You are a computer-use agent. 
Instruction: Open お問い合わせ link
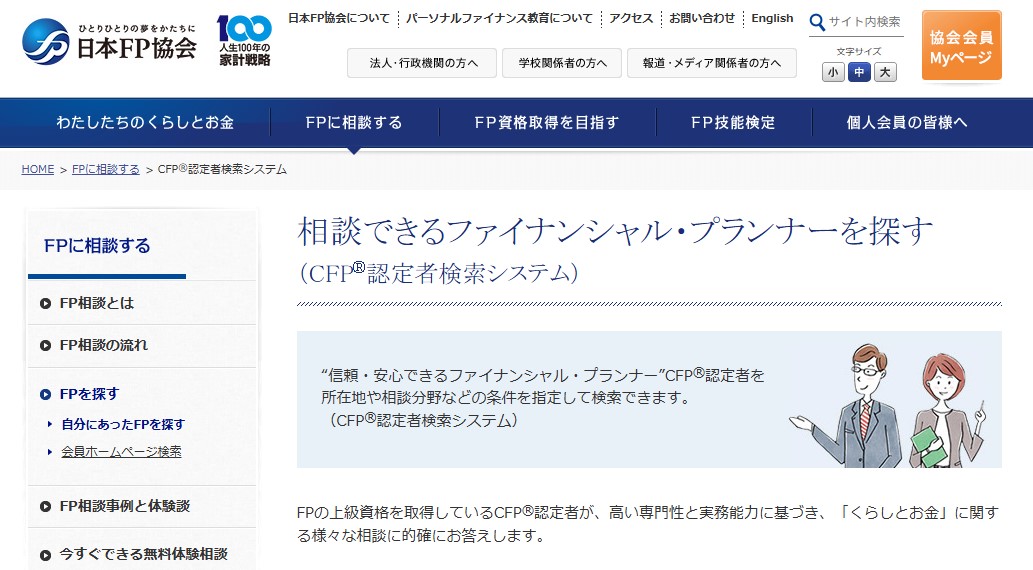(702, 18)
